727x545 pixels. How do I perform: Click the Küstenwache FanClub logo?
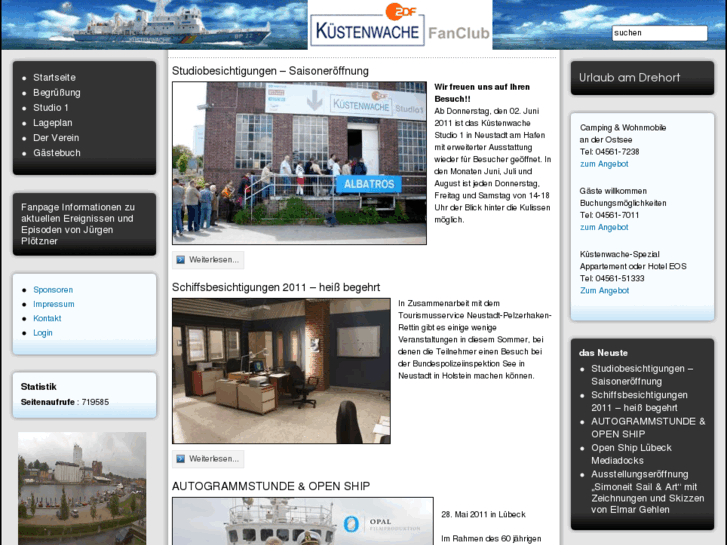click(400, 25)
